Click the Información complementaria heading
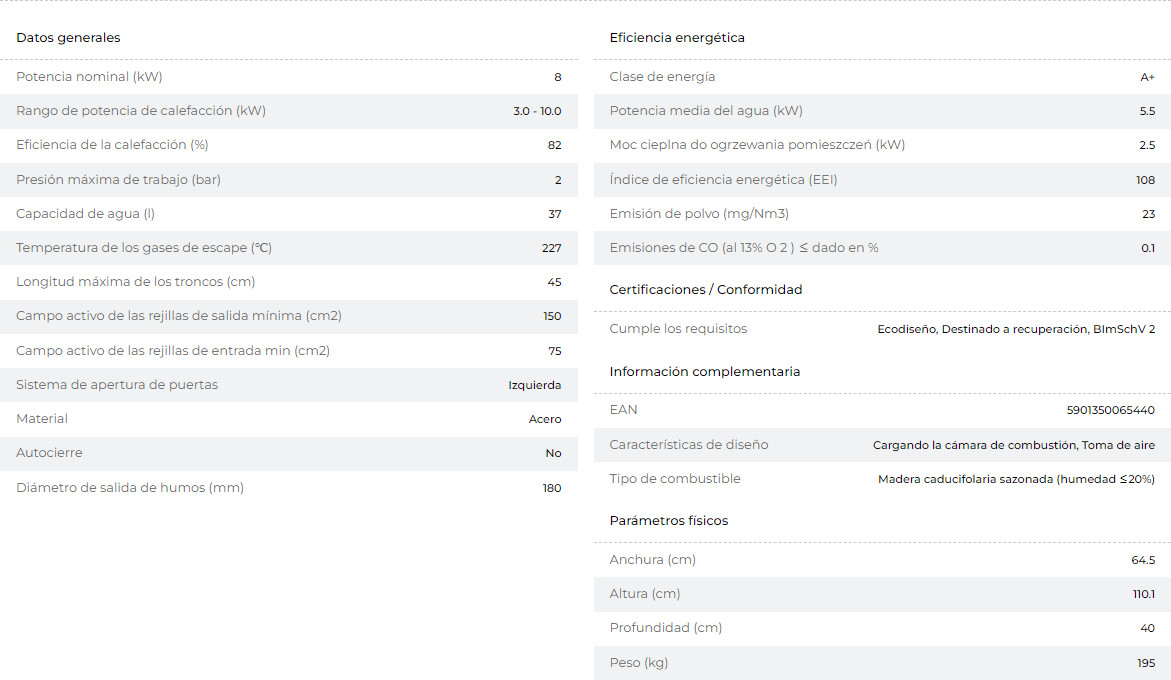The width and height of the screenshot is (1171, 680). click(705, 372)
